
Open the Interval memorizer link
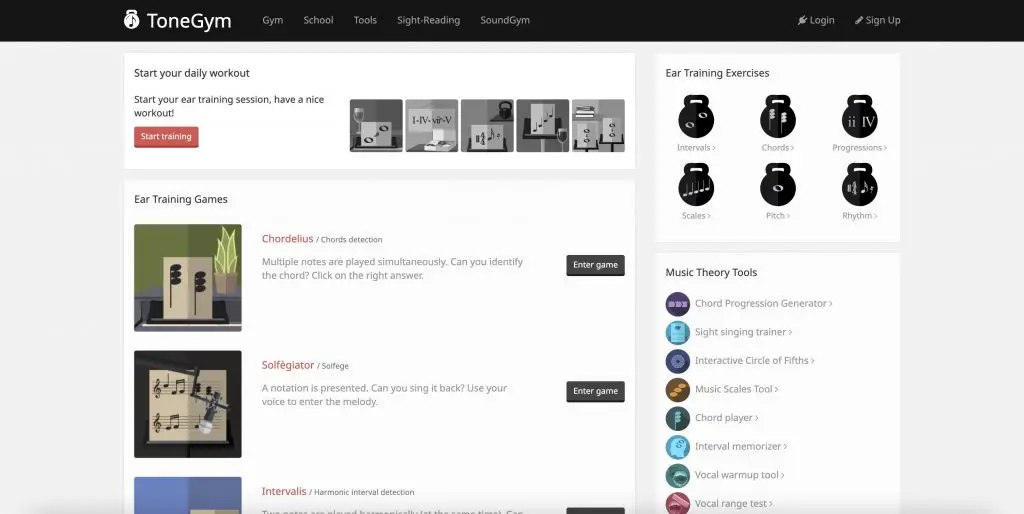[741, 447]
